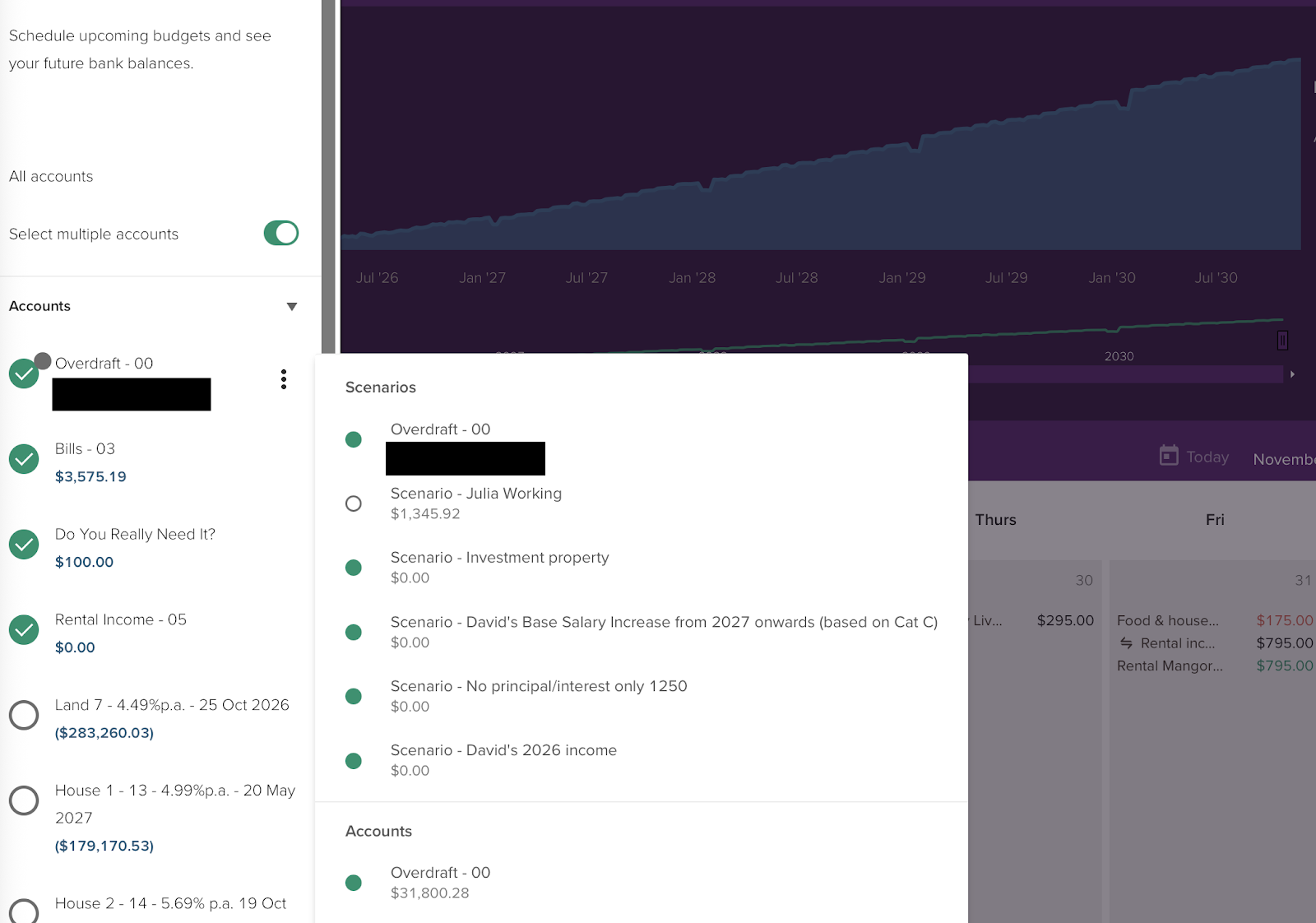
Task: Click the timeline right scroll arrow
Action: point(1292,374)
